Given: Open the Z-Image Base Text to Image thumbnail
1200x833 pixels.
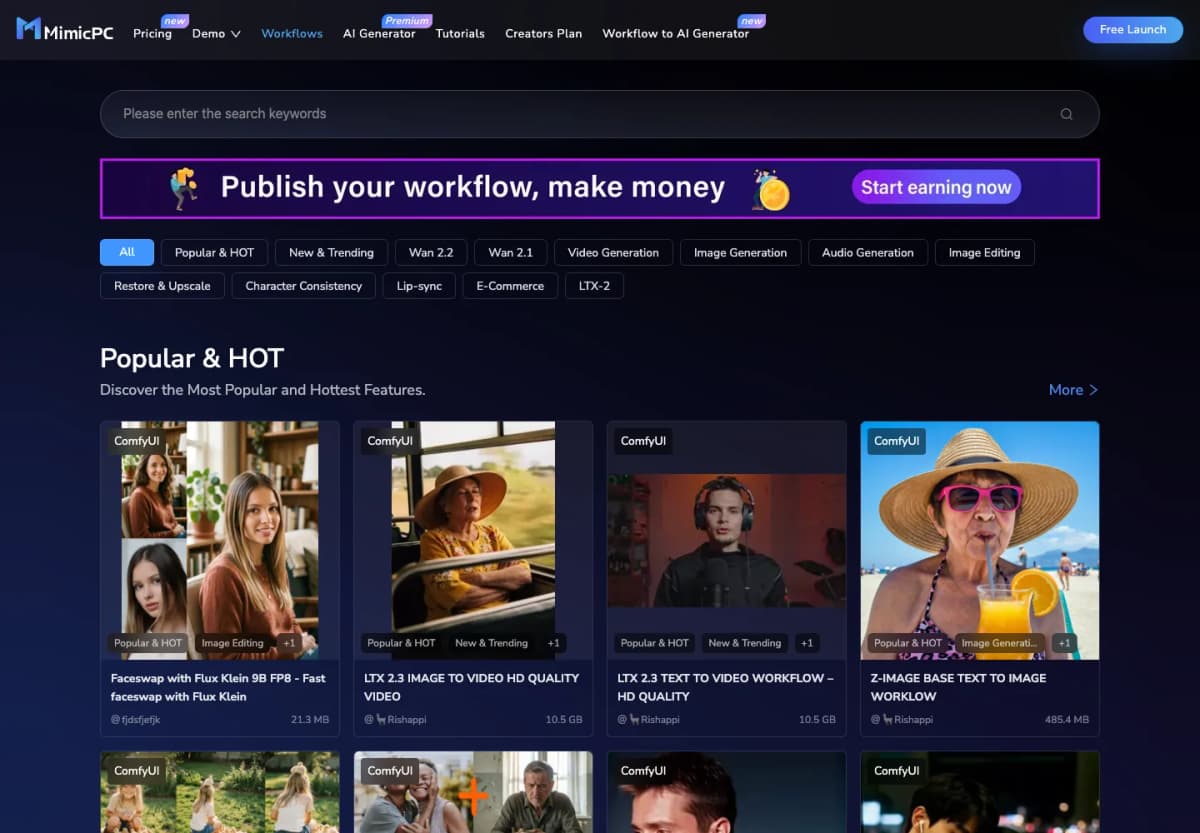Looking at the screenshot, I should point(980,540).
